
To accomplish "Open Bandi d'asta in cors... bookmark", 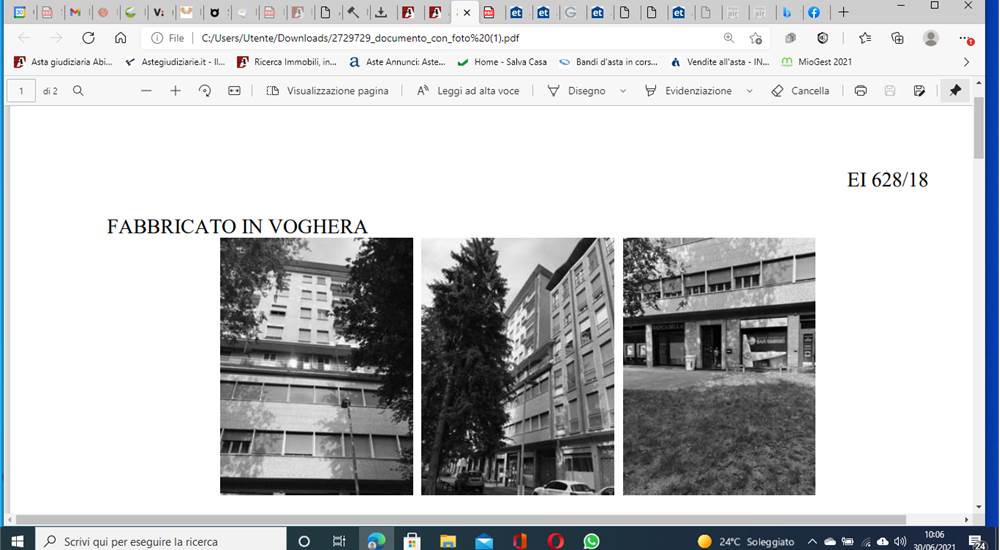I will click(608, 62).
